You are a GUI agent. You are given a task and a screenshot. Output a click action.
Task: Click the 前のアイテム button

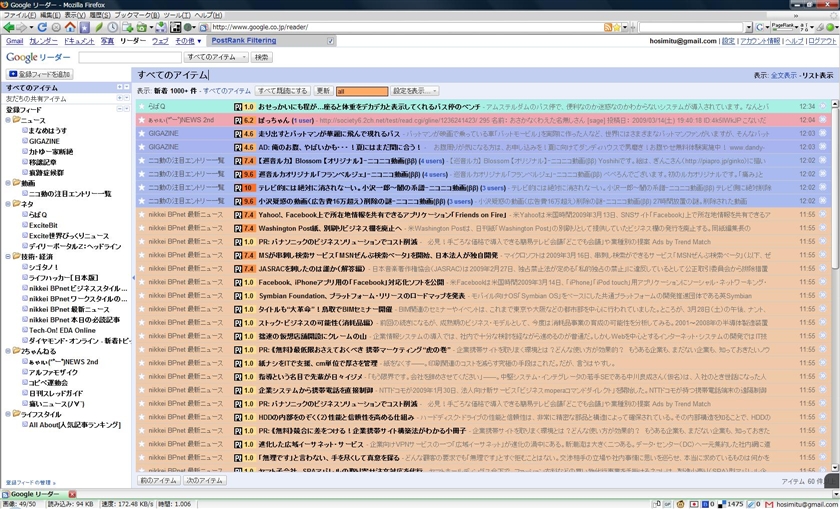159,481
